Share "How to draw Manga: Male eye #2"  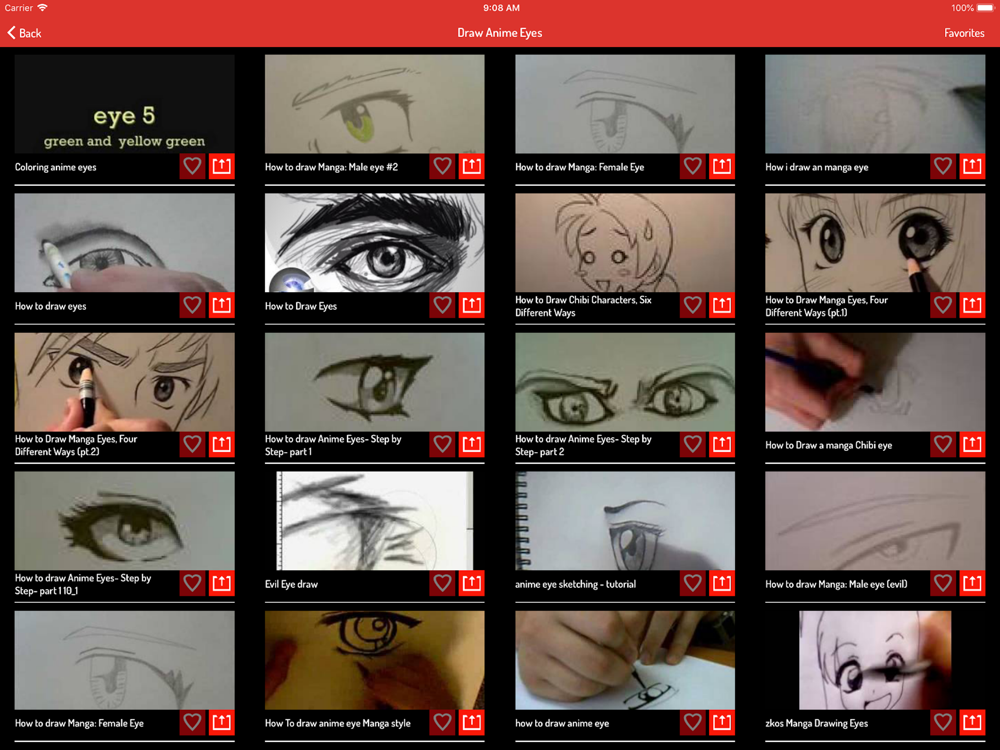click(471, 166)
